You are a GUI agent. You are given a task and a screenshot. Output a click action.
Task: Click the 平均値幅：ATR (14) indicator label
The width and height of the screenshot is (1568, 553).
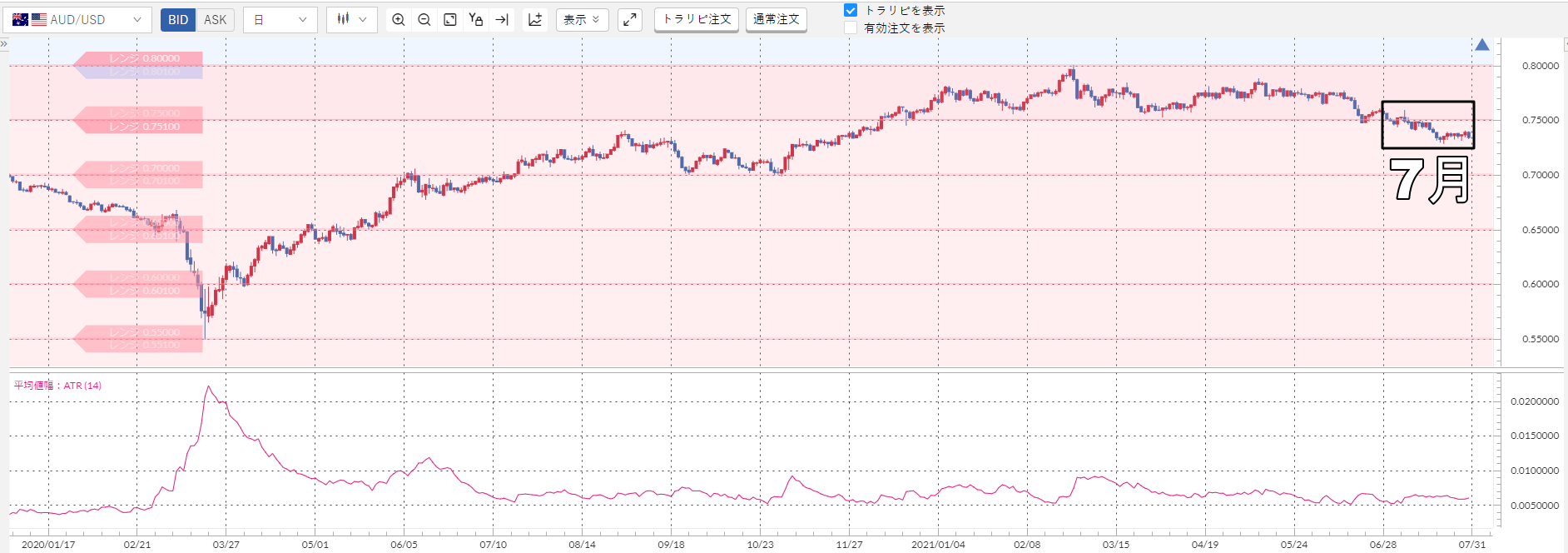click(x=57, y=386)
